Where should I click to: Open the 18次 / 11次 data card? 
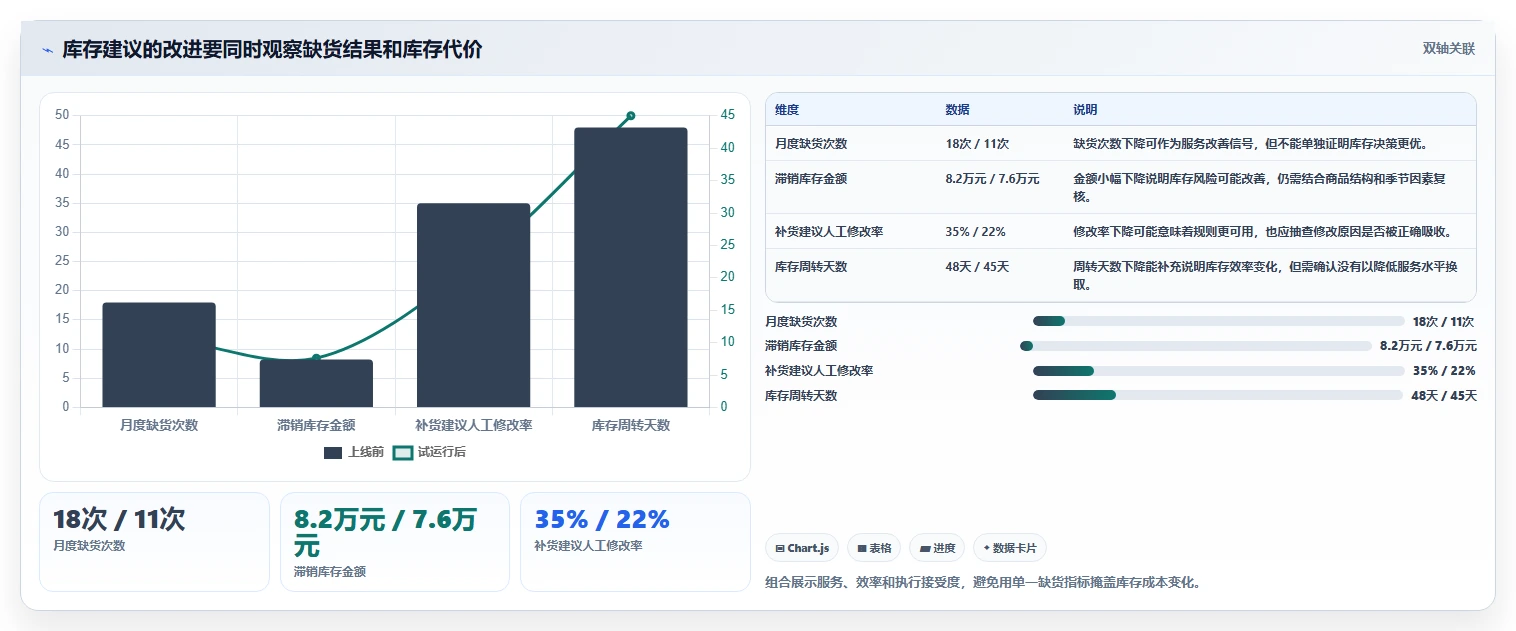tap(154, 542)
